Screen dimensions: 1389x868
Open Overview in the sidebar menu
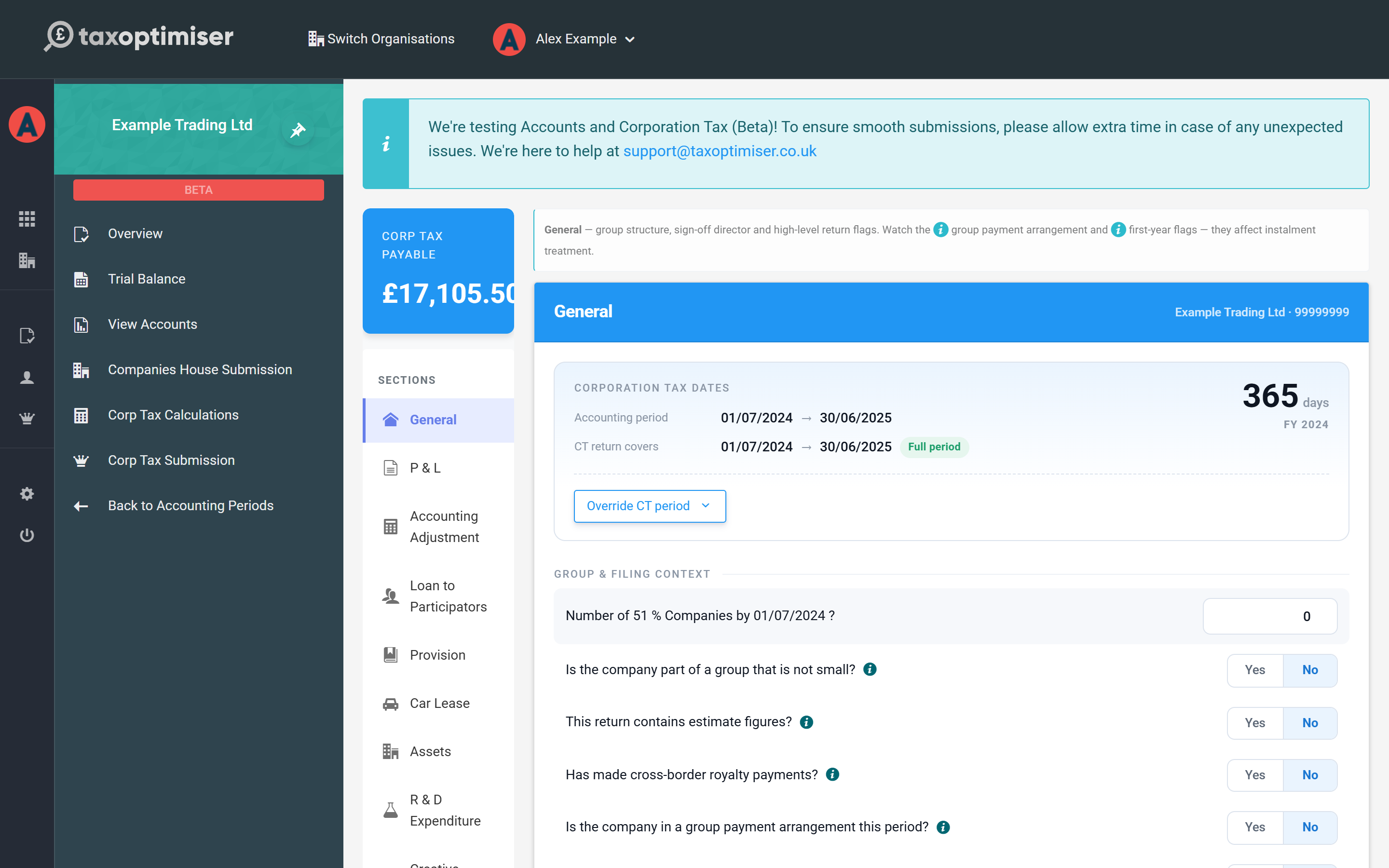click(x=199, y=234)
